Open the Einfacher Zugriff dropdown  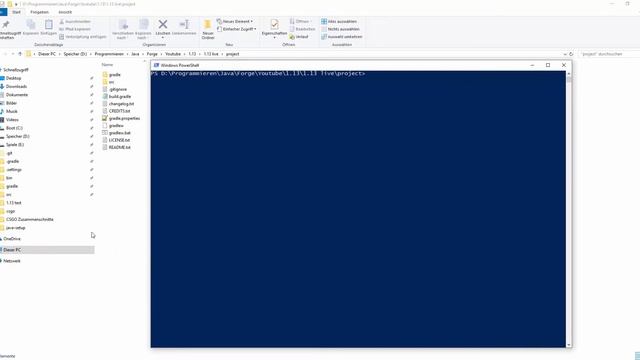tap(237, 29)
